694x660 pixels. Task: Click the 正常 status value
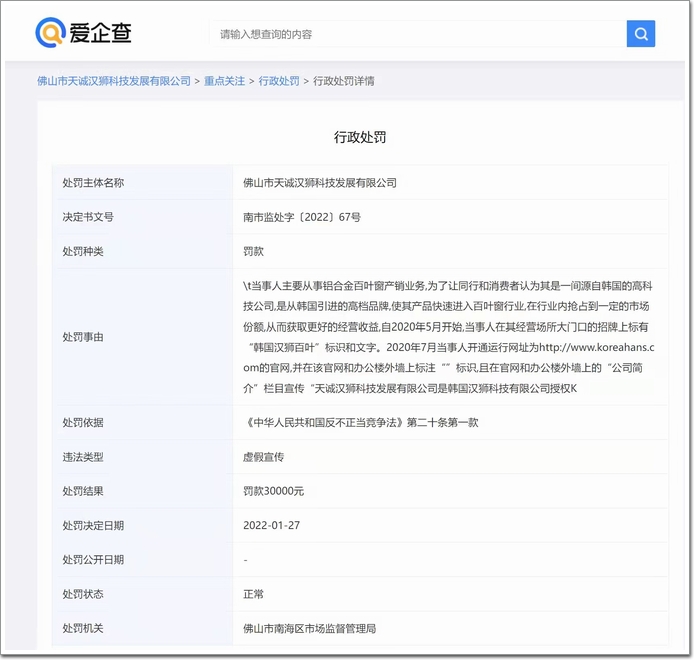click(x=254, y=594)
